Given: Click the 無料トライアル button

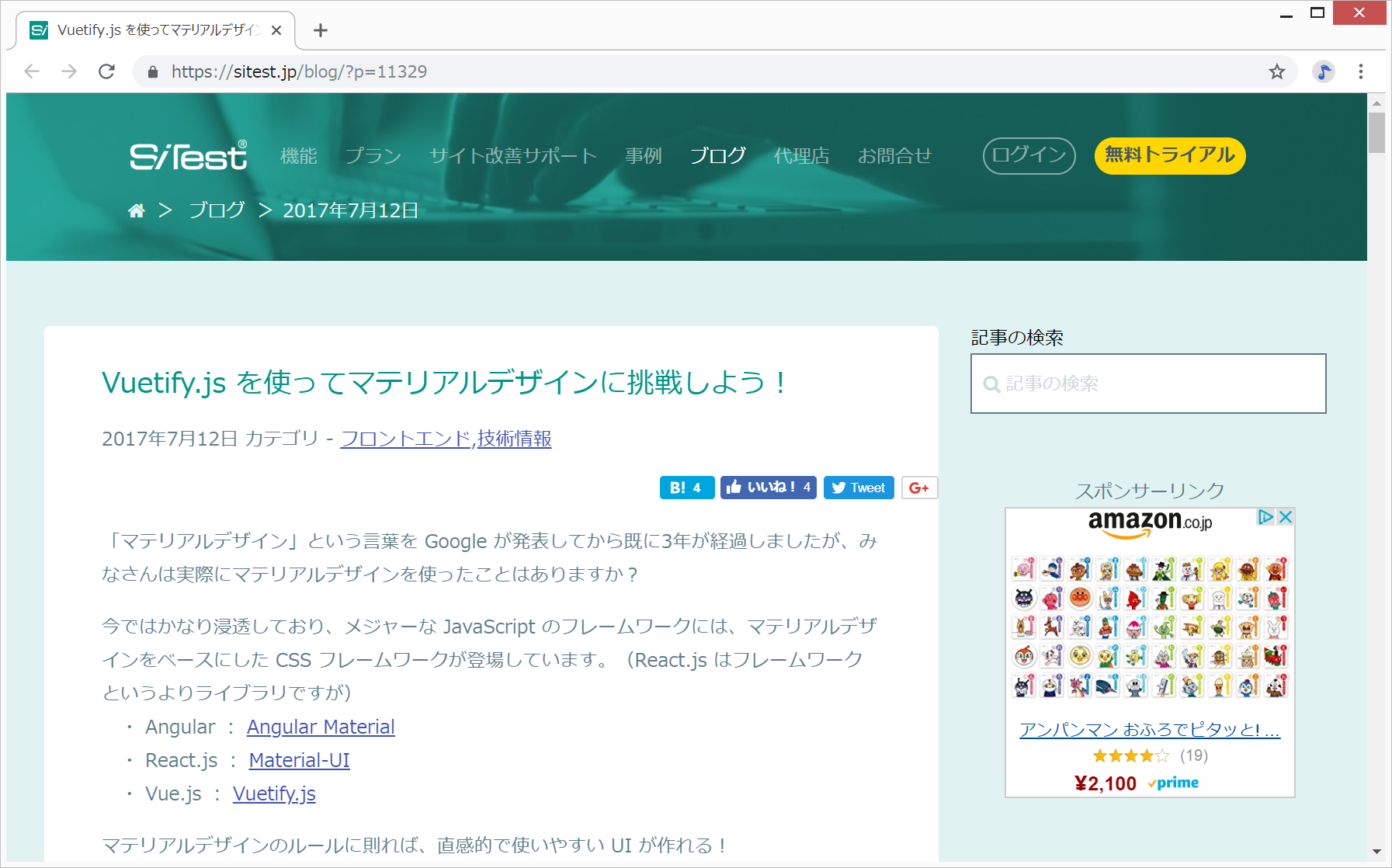Looking at the screenshot, I should pos(1169,156).
